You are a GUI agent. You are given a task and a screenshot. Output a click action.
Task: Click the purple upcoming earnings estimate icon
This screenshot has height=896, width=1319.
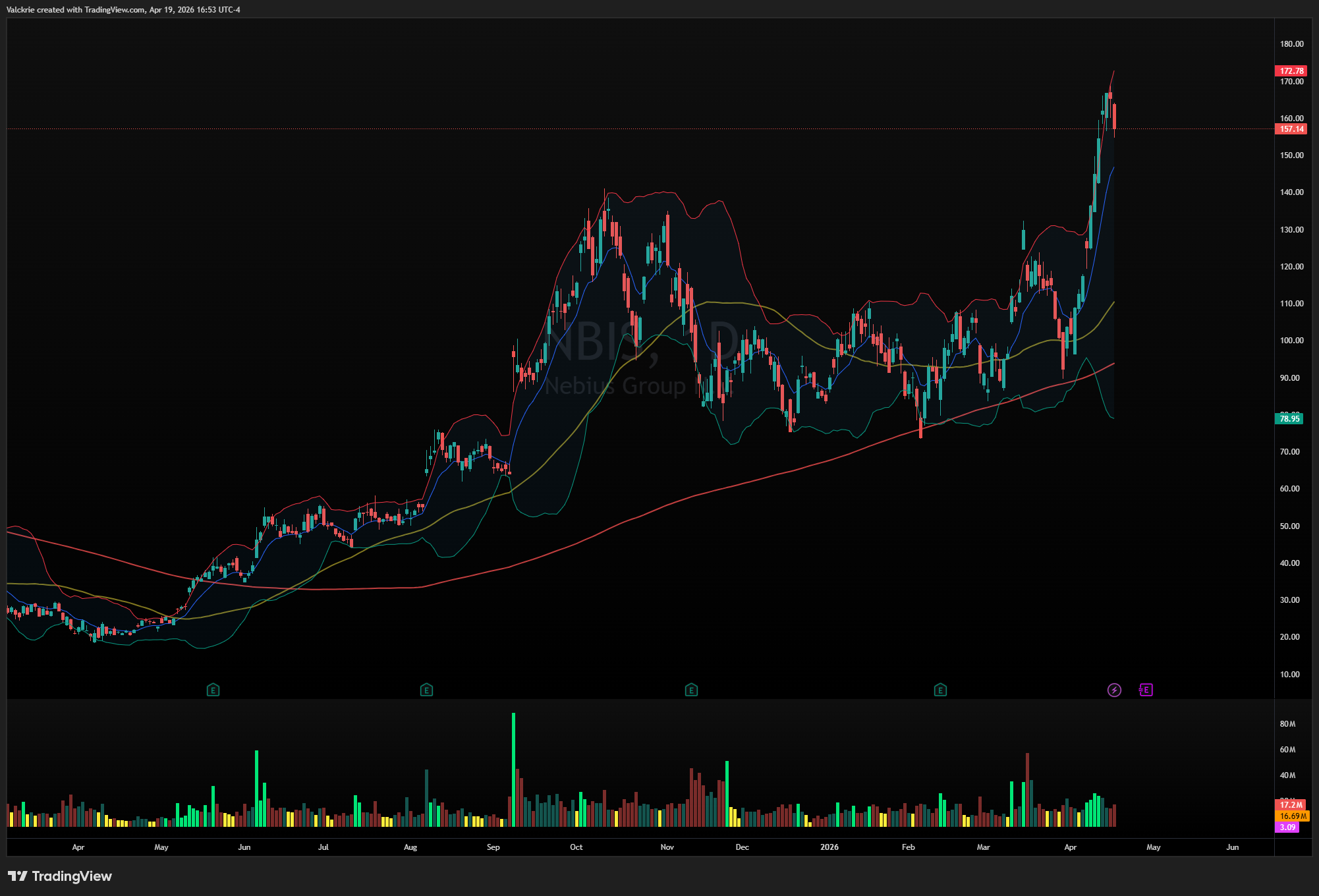[x=1146, y=690]
